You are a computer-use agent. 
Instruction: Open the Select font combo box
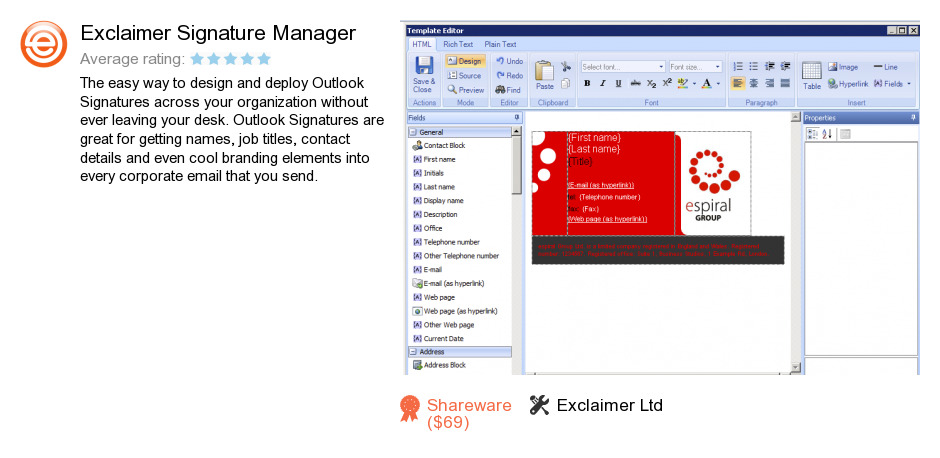point(623,67)
